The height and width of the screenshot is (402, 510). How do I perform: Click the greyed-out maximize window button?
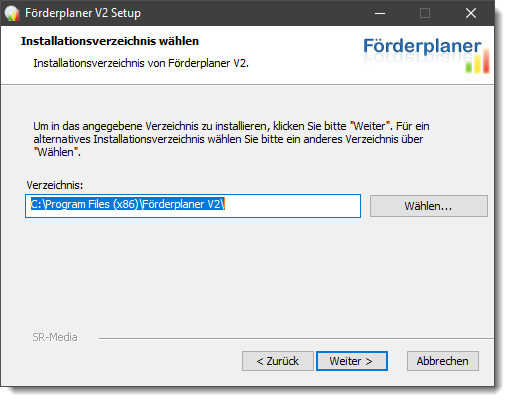(x=425, y=13)
